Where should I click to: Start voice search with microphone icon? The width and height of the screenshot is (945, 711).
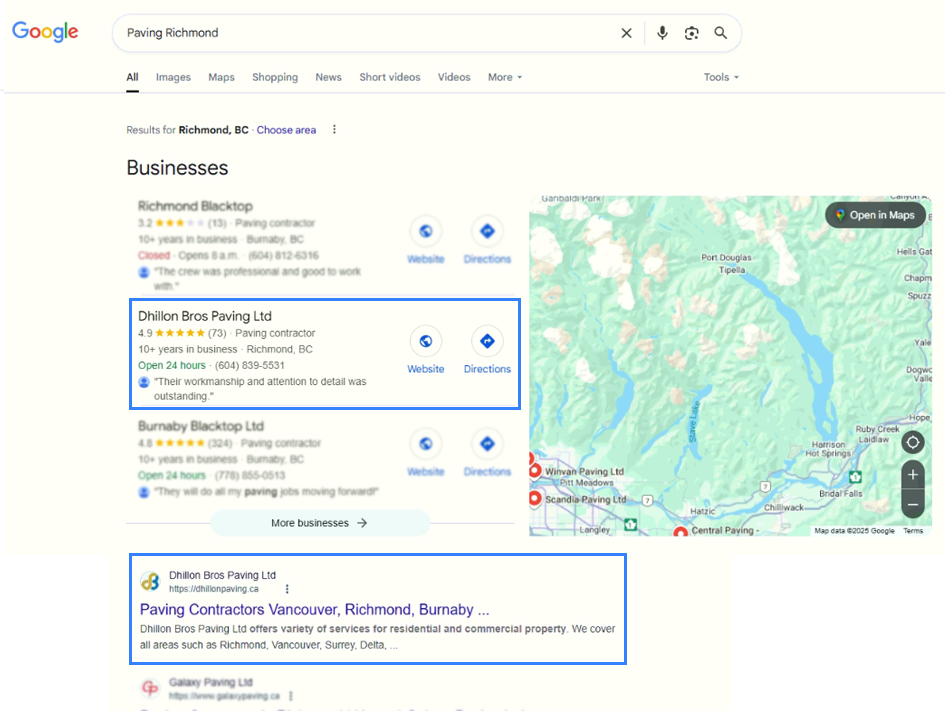(662, 33)
